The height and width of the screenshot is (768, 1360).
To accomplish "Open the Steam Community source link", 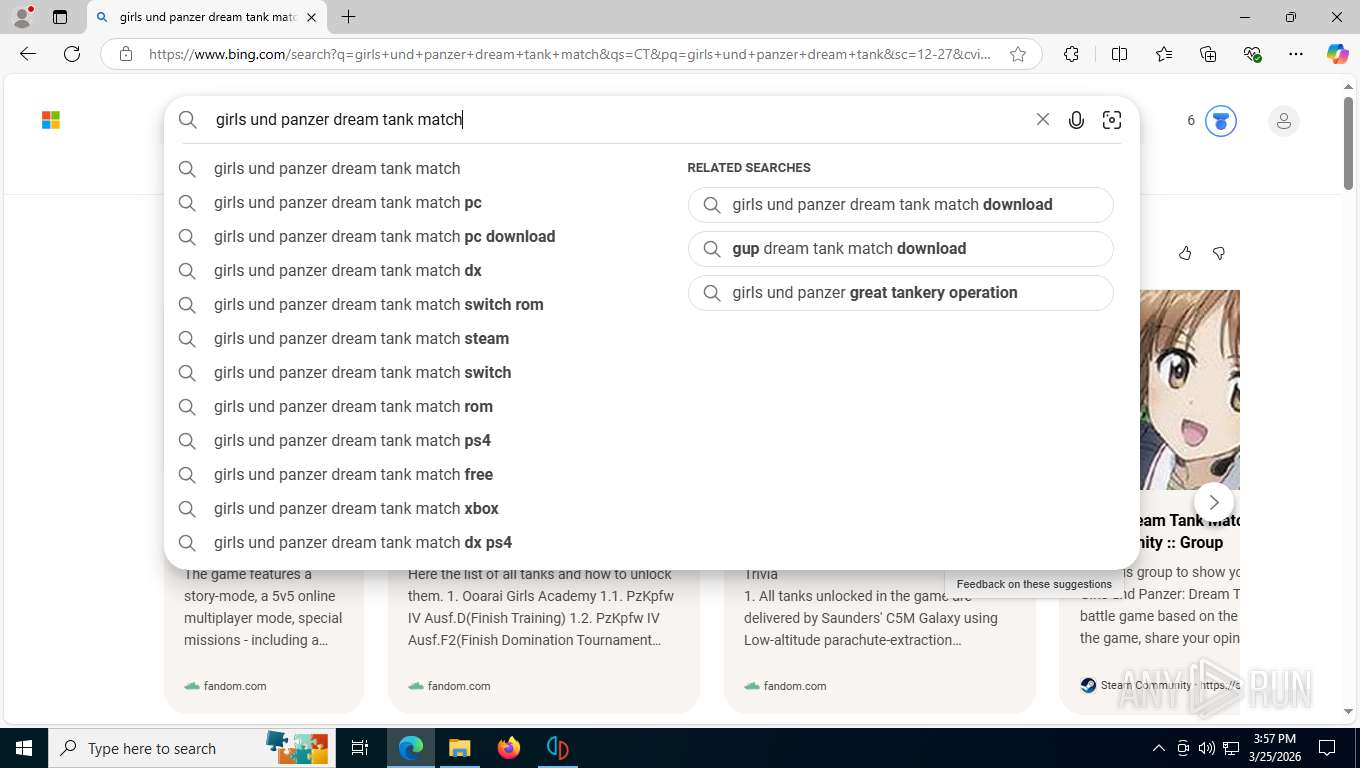I will tap(1160, 686).
